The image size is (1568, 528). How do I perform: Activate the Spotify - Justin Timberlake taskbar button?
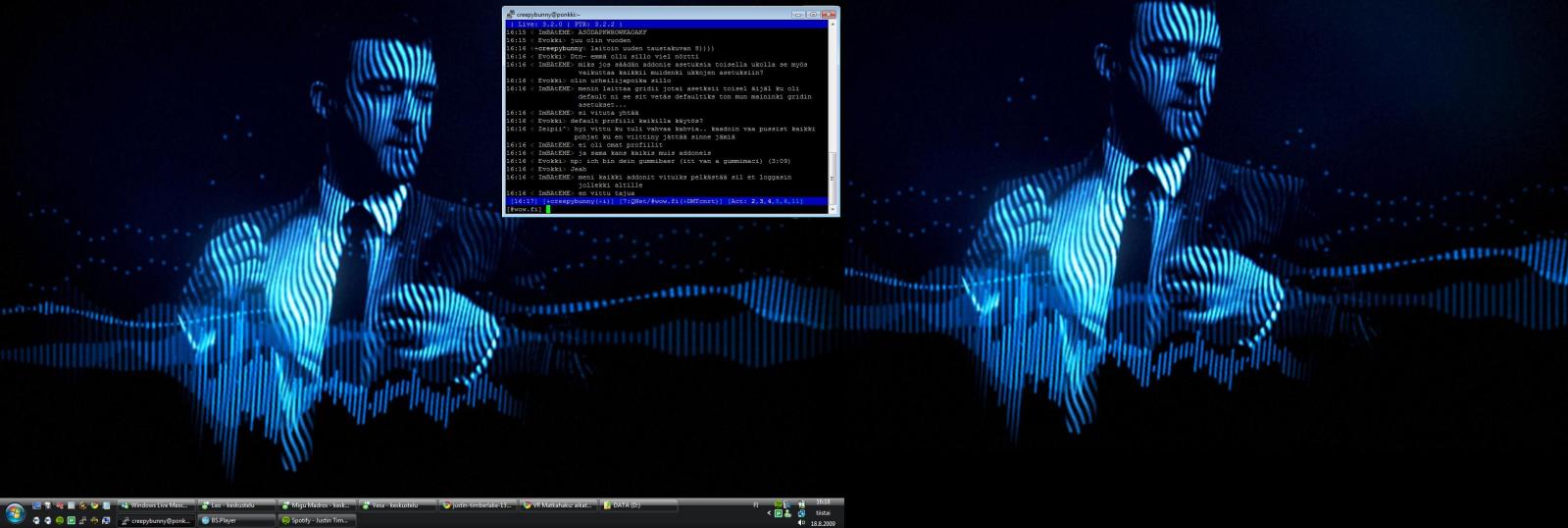pyautogui.click(x=317, y=521)
